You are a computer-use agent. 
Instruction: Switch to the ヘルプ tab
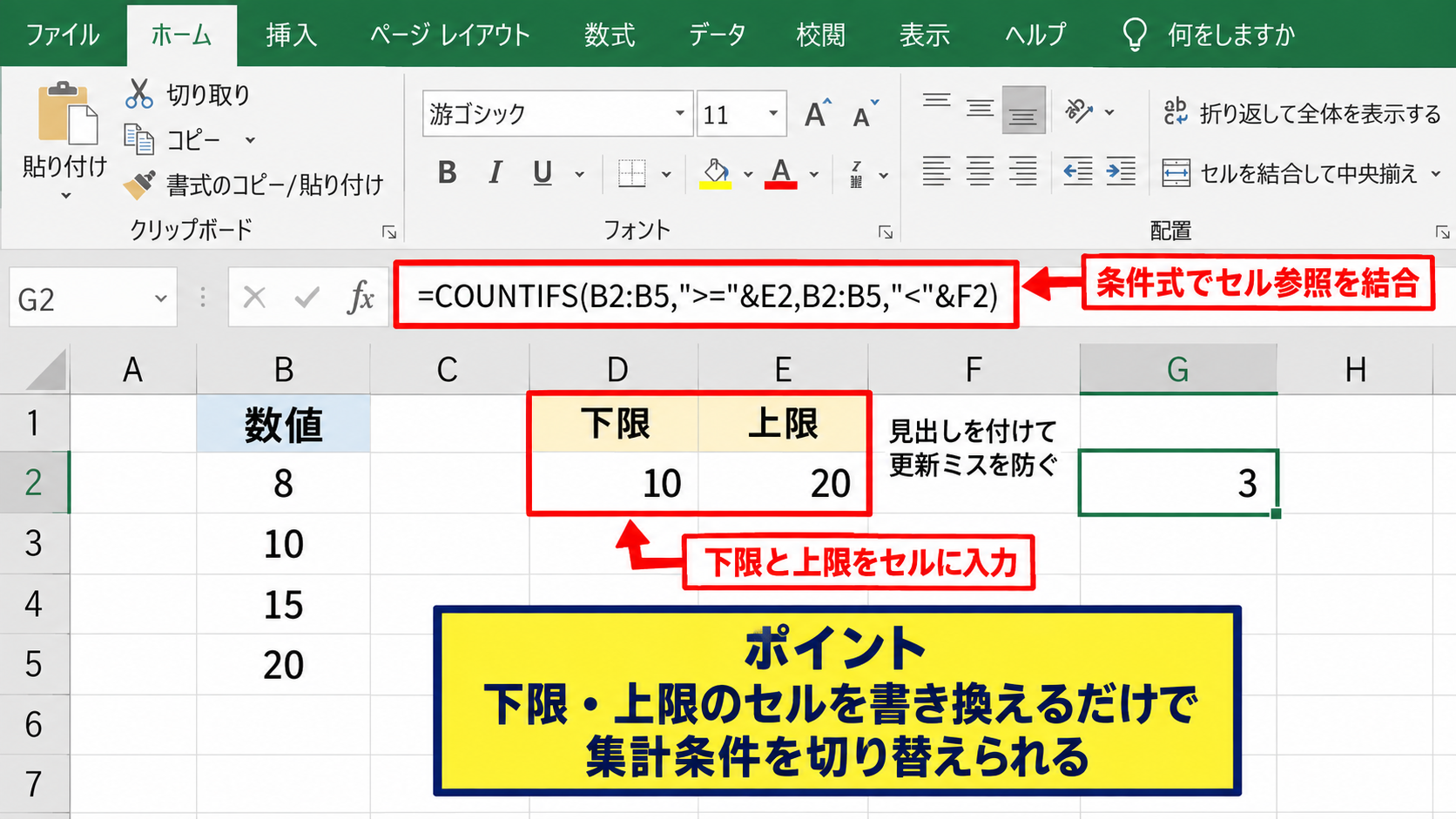1035,35
